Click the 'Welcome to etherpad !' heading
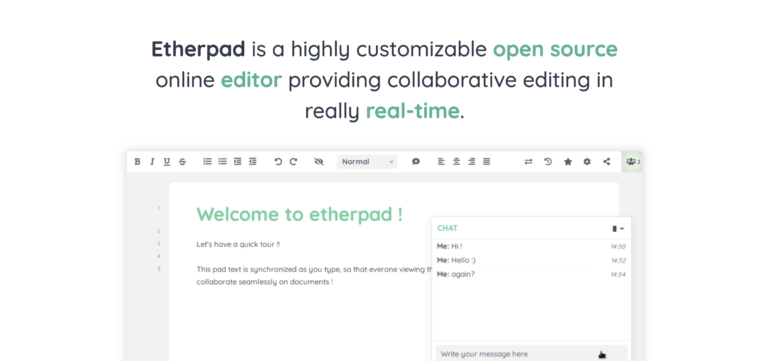 [299, 215]
